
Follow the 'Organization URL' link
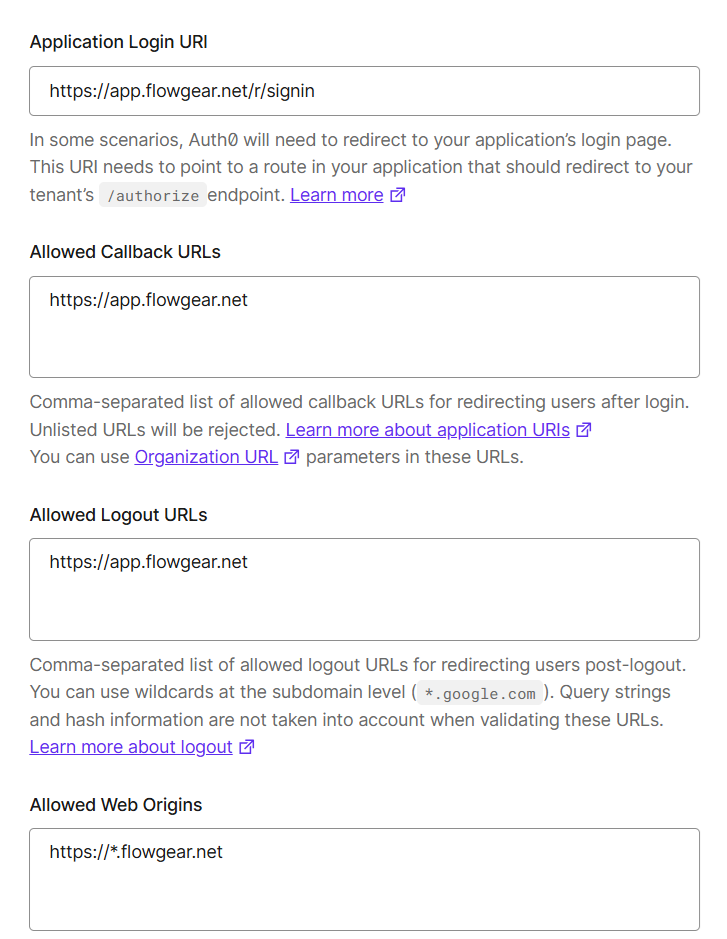point(206,458)
